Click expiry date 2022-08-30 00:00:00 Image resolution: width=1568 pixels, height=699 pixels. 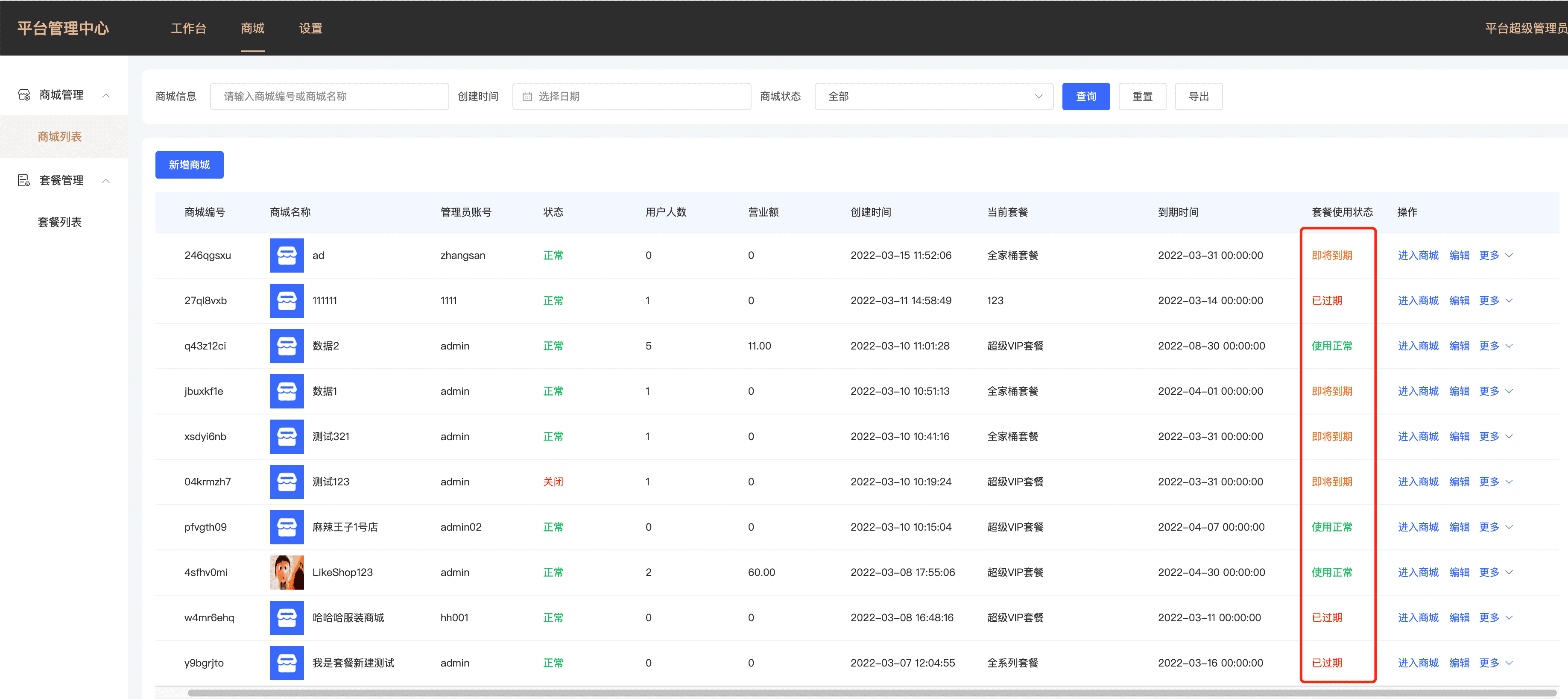1211,346
